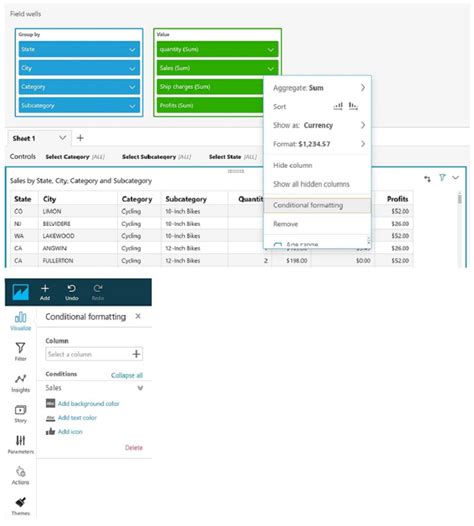Image resolution: width=474 pixels, height=526 pixels.
Task: Click the Collapse all link
Action: 127,375
